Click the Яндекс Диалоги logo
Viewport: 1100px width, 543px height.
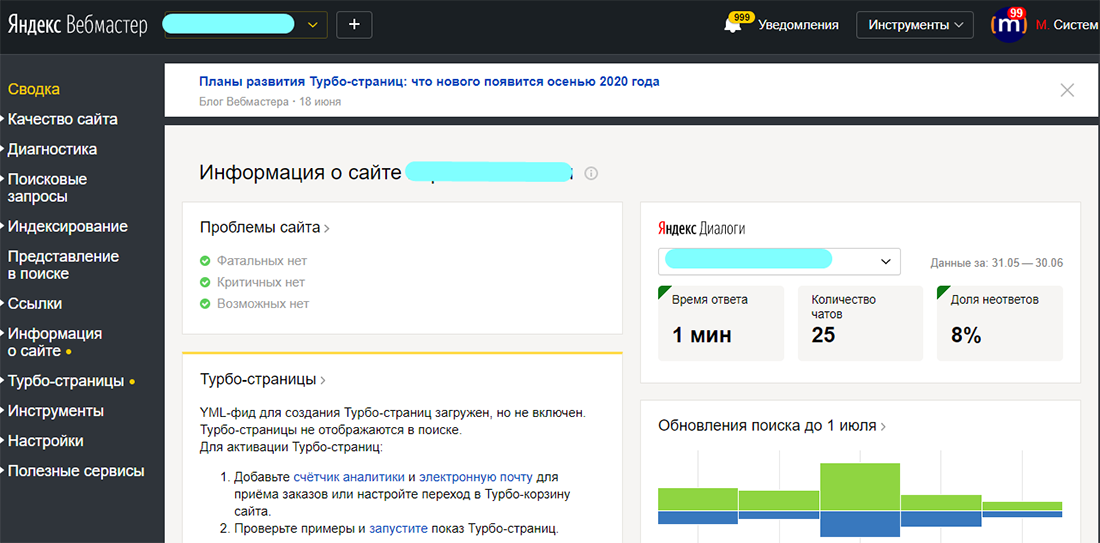pos(701,229)
